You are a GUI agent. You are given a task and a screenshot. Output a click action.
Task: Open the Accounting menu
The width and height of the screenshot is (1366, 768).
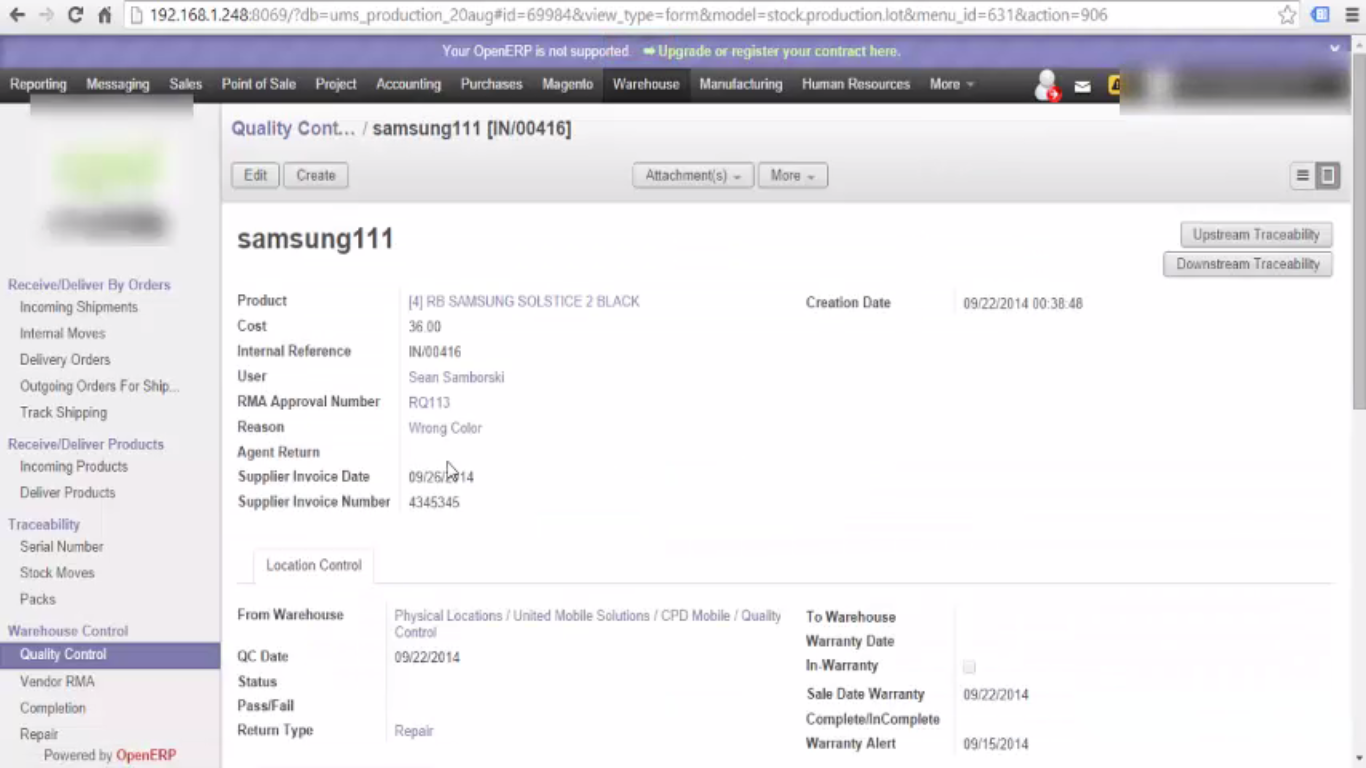(408, 84)
